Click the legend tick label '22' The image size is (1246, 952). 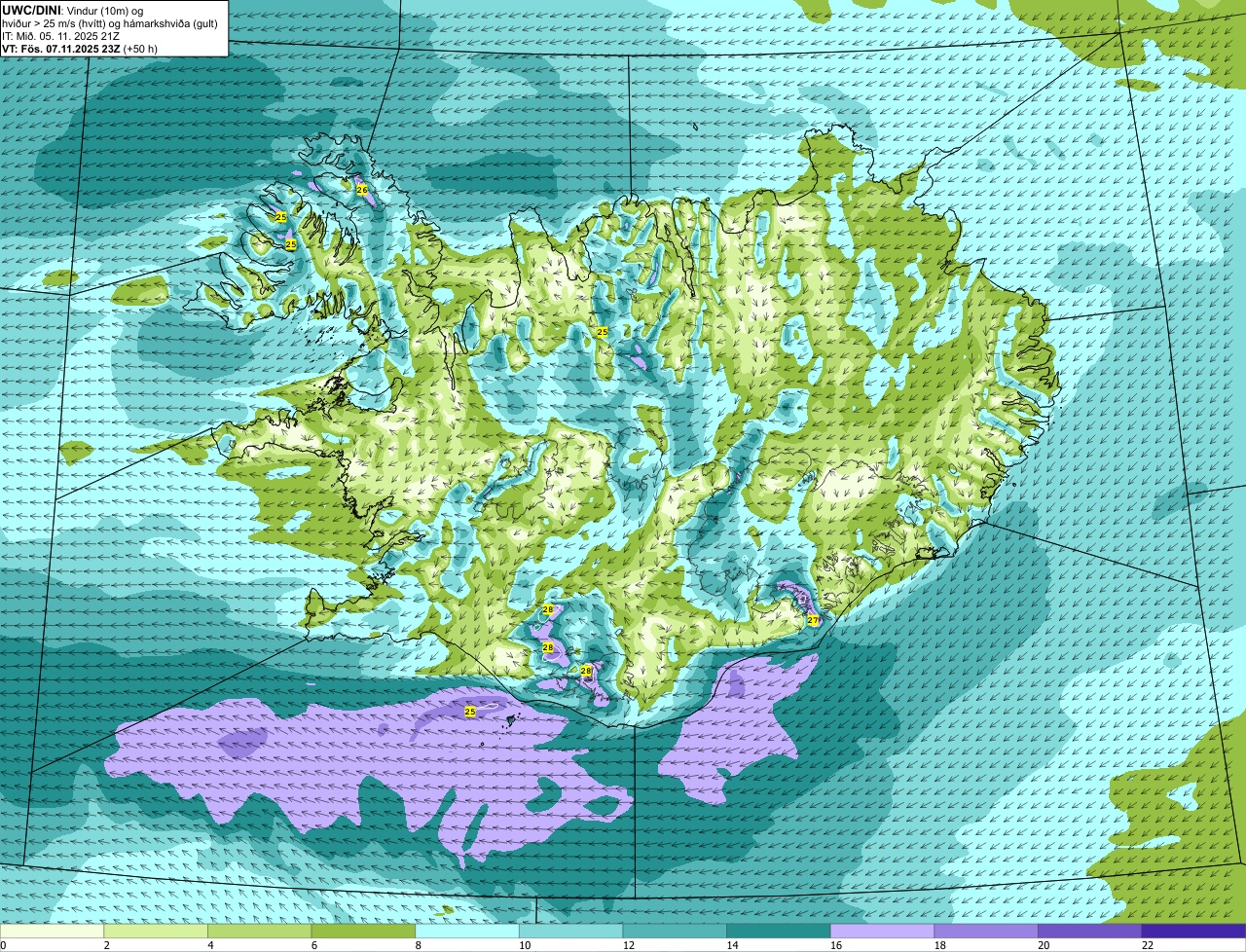[1148, 945]
